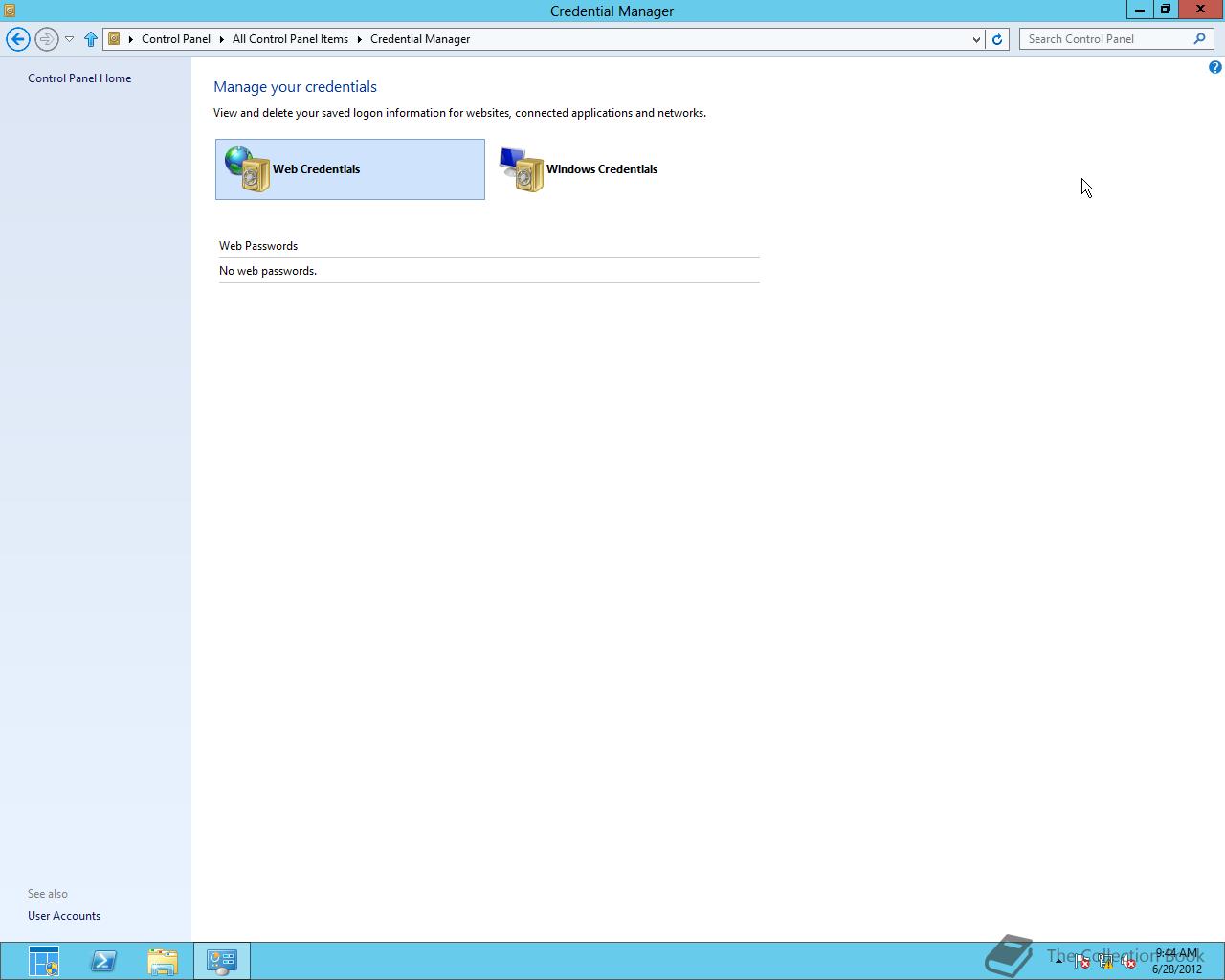Restore down the Credential Manager window
The width and height of the screenshot is (1225, 980).
[1165, 10]
